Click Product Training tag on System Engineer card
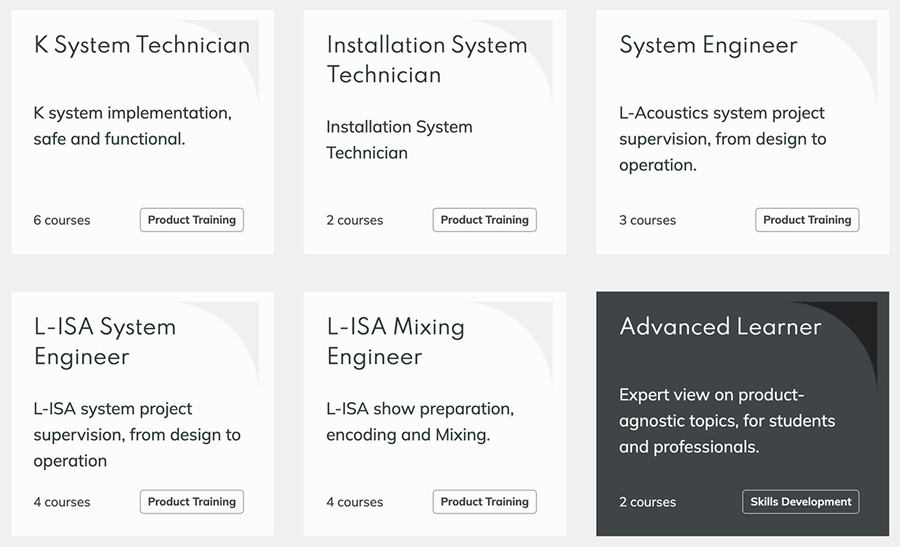 (807, 220)
